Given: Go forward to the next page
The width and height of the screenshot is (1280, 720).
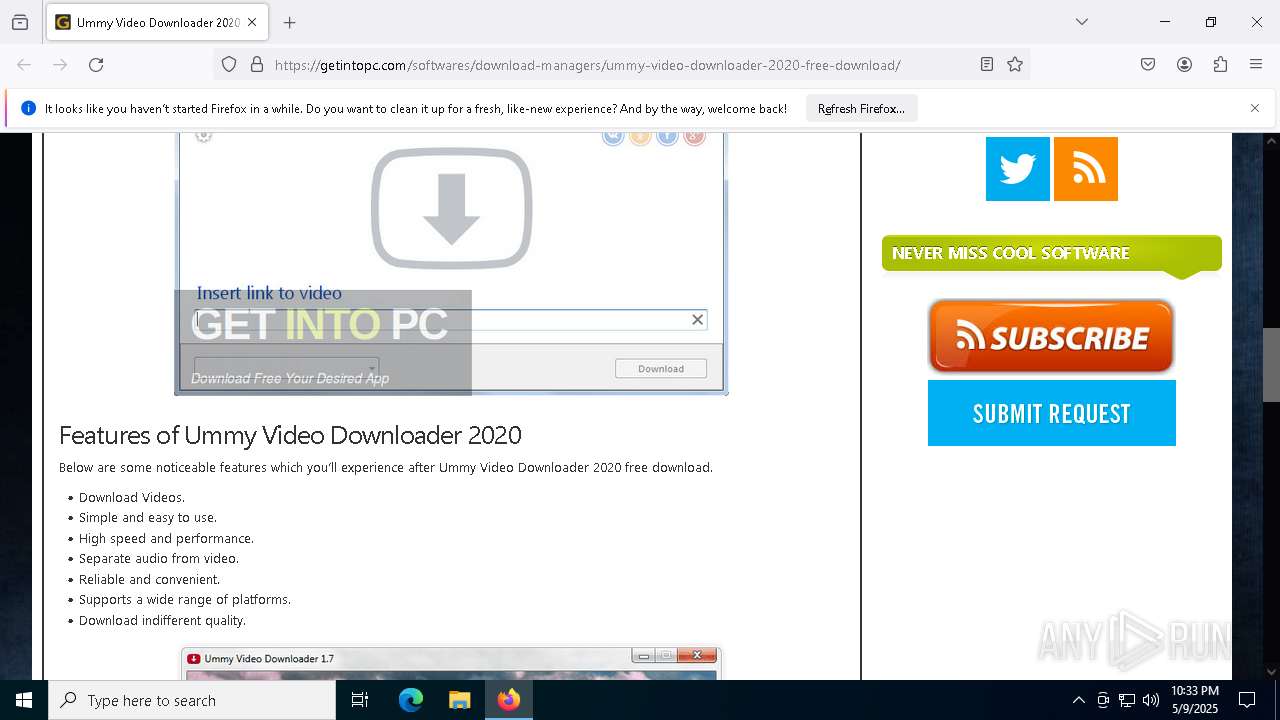Looking at the screenshot, I should [60, 64].
